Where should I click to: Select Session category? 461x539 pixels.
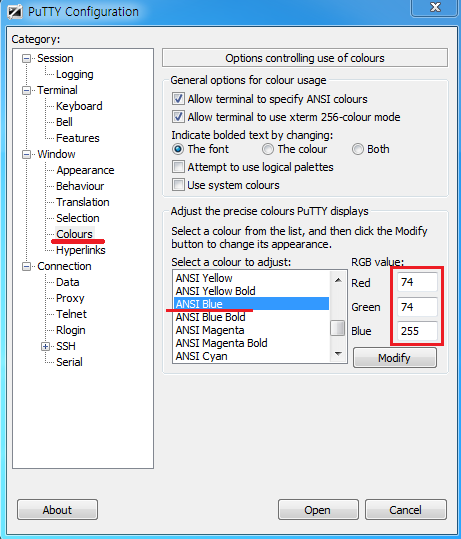tap(55, 58)
